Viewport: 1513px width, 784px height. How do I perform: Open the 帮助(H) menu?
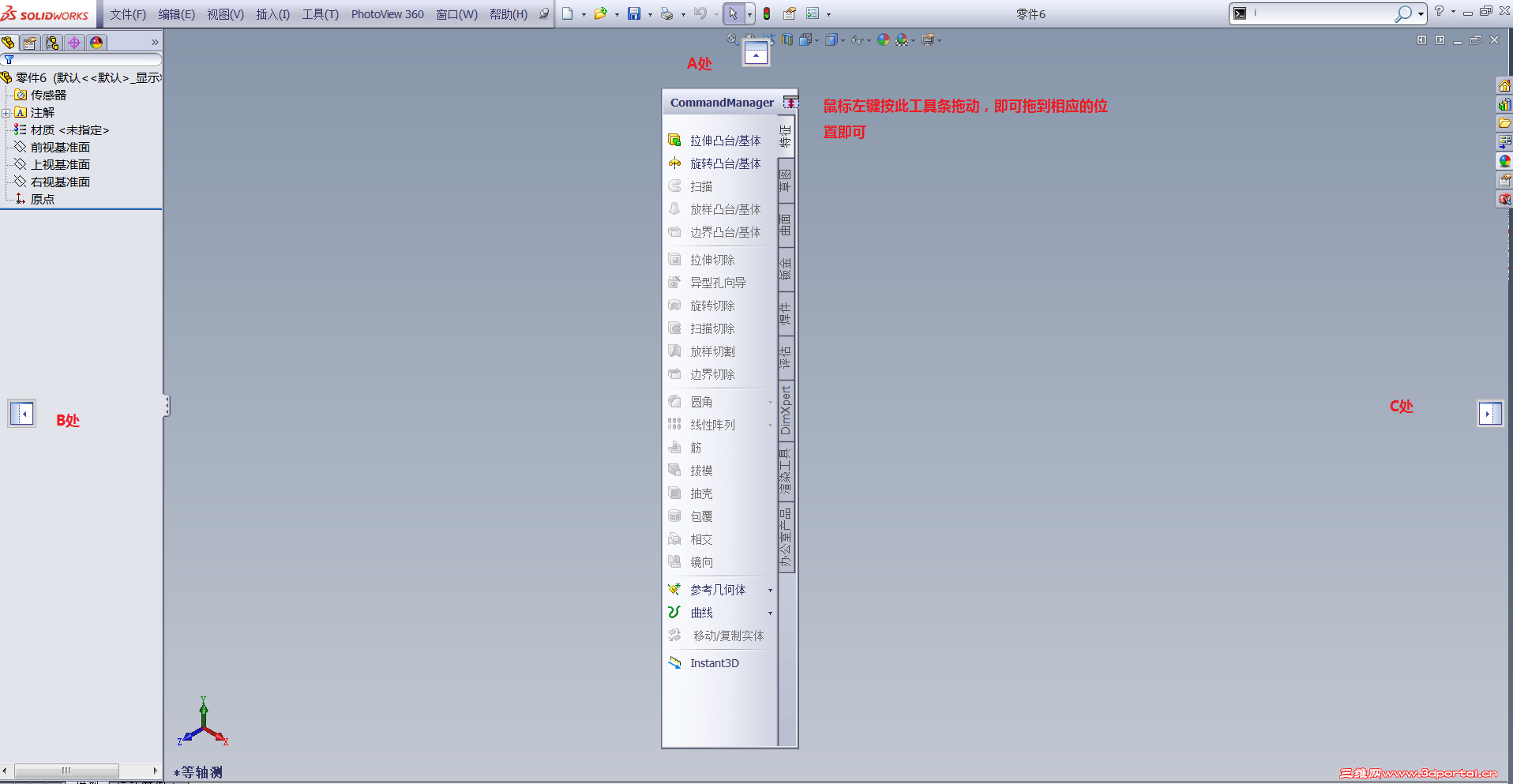pyautogui.click(x=509, y=14)
